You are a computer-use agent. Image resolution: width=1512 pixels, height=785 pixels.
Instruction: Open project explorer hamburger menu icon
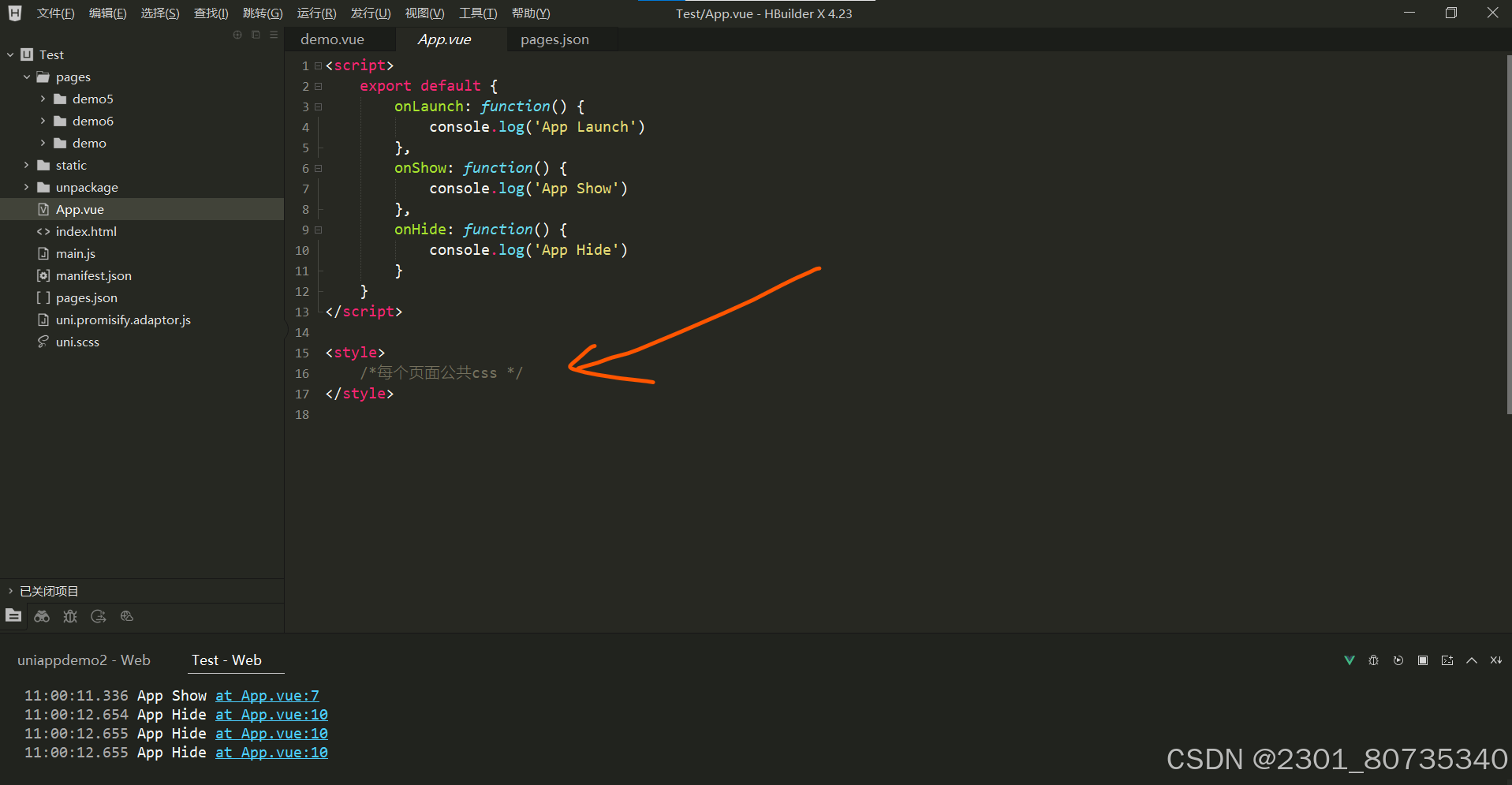(x=274, y=35)
